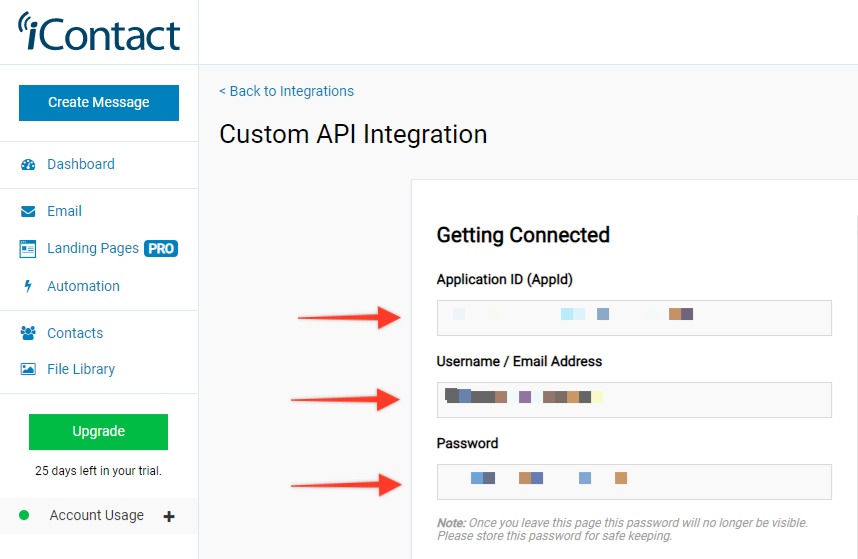Viewport: 858px width, 559px height.
Task: Click the iContact logo
Action: pyautogui.click(x=99, y=32)
